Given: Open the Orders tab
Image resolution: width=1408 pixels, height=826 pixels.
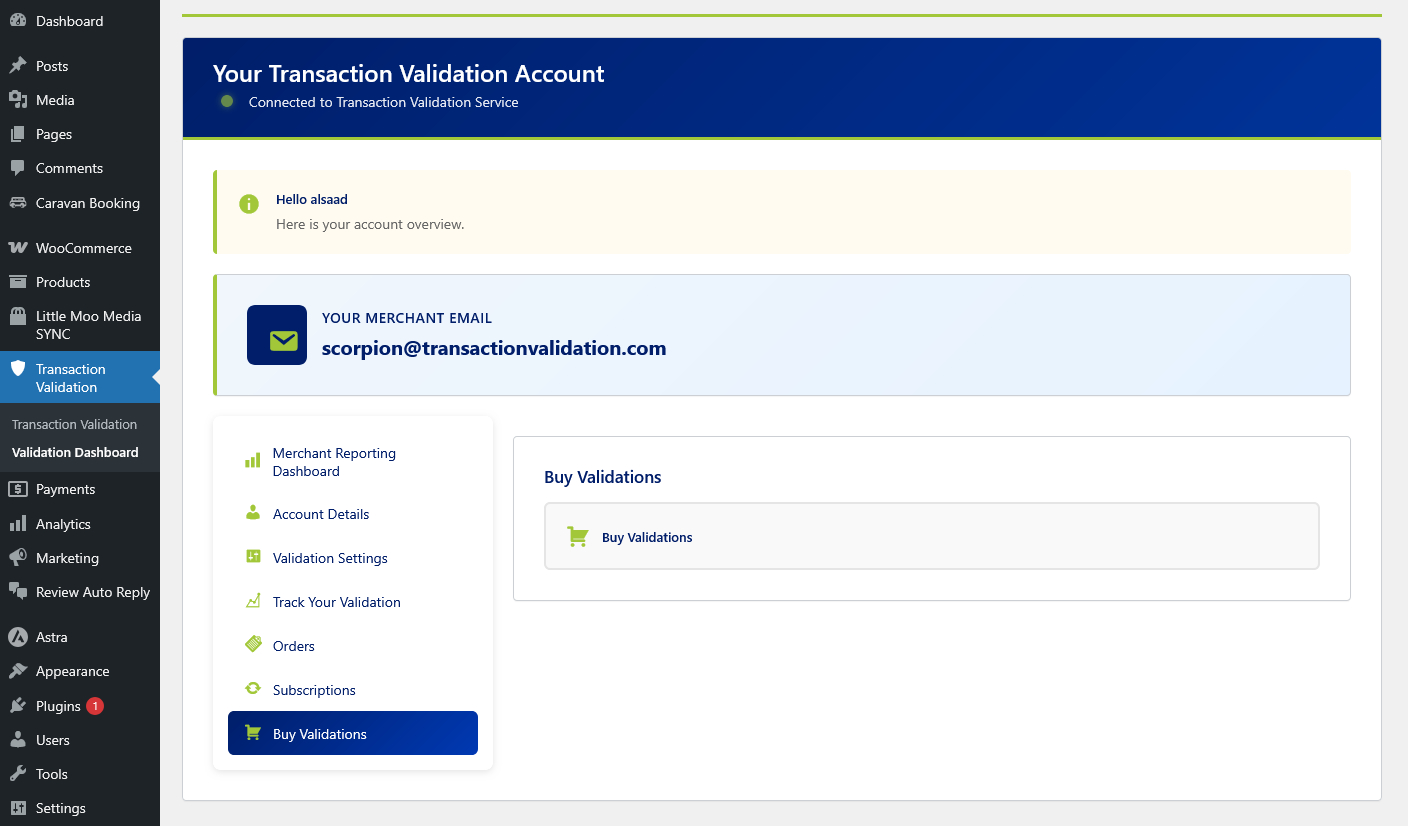Looking at the screenshot, I should 353,646.
